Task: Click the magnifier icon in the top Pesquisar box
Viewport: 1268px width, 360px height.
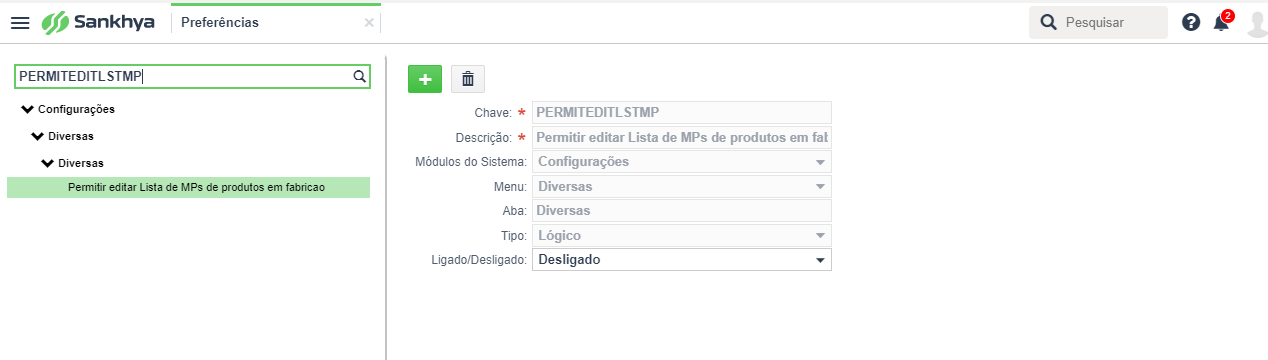Action: pyautogui.click(x=1048, y=22)
